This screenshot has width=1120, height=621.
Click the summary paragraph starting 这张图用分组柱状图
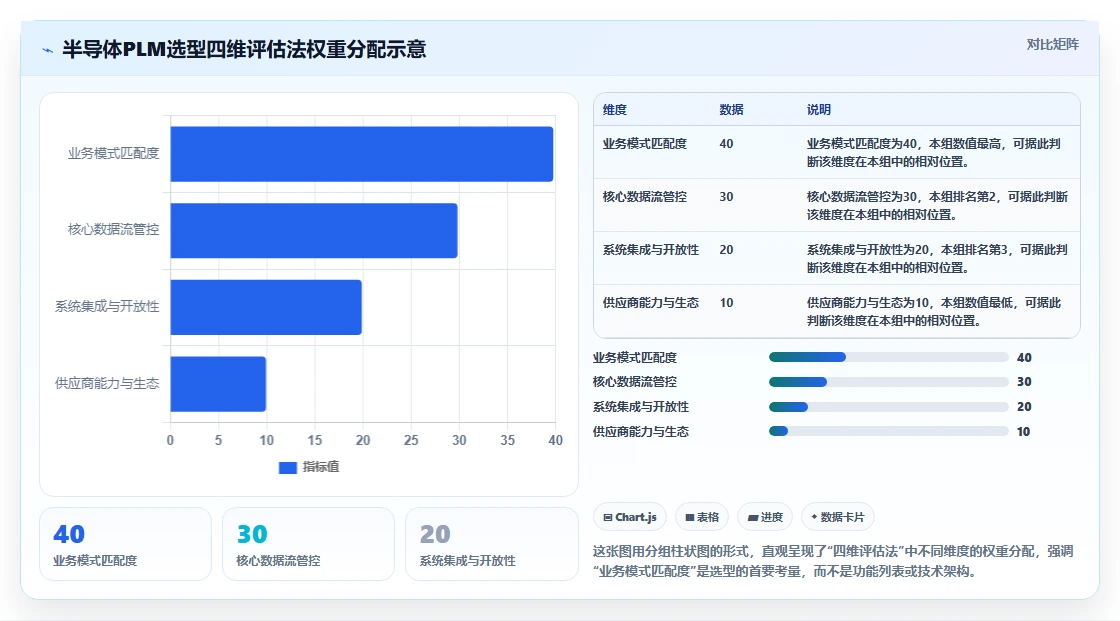pyautogui.click(x=833, y=561)
